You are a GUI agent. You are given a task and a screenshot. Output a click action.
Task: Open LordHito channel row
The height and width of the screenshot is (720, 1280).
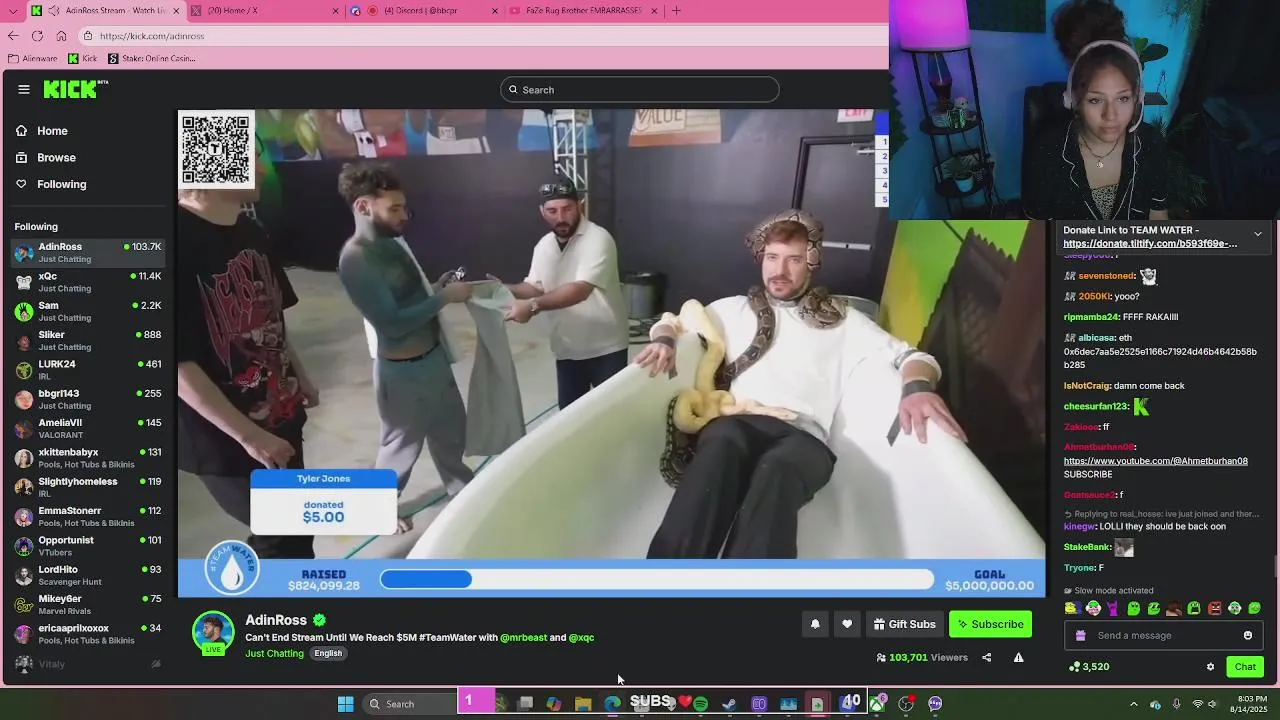tap(88, 575)
